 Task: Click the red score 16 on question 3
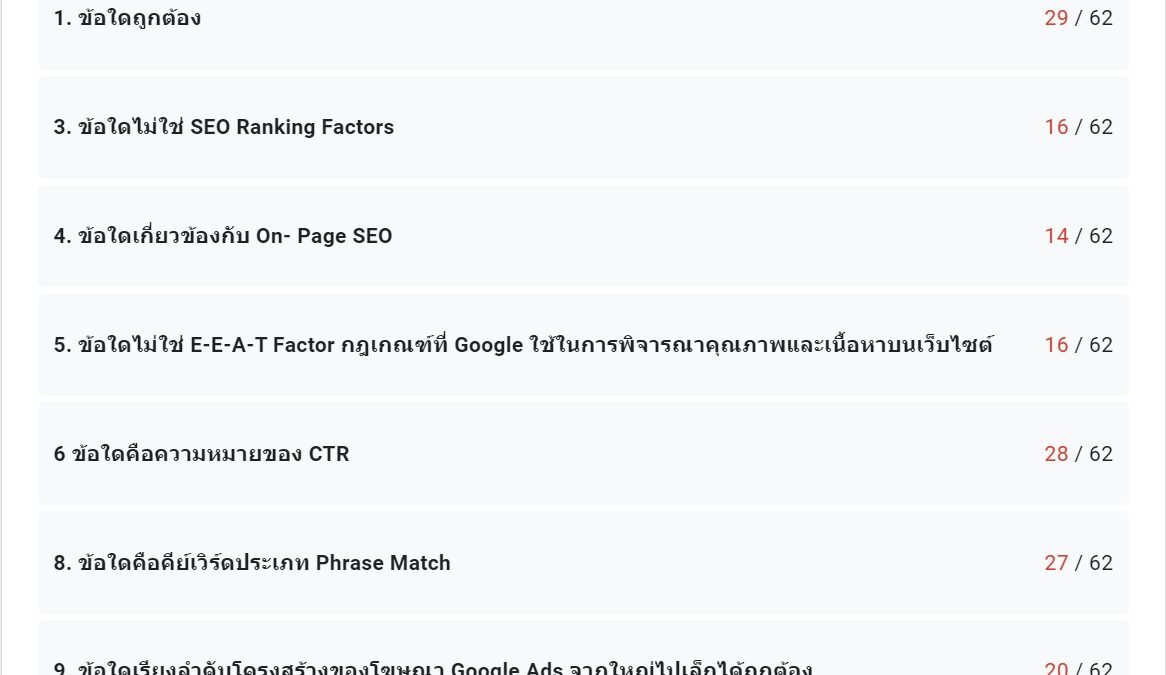coord(1056,127)
